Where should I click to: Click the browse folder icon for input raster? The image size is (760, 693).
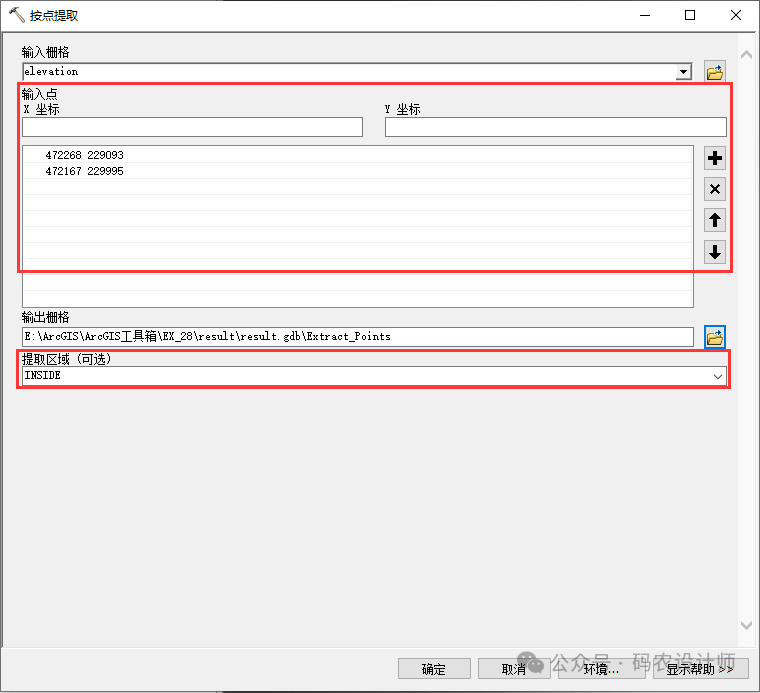click(x=714, y=72)
